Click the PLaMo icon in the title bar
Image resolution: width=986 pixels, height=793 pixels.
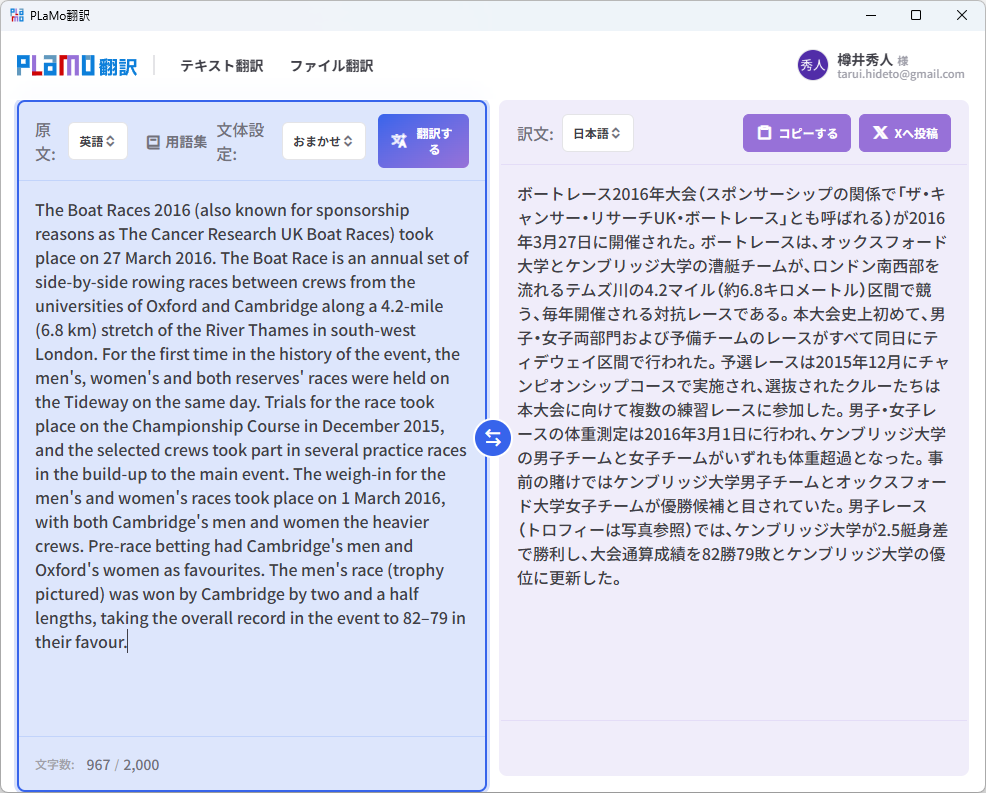tap(16, 15)
